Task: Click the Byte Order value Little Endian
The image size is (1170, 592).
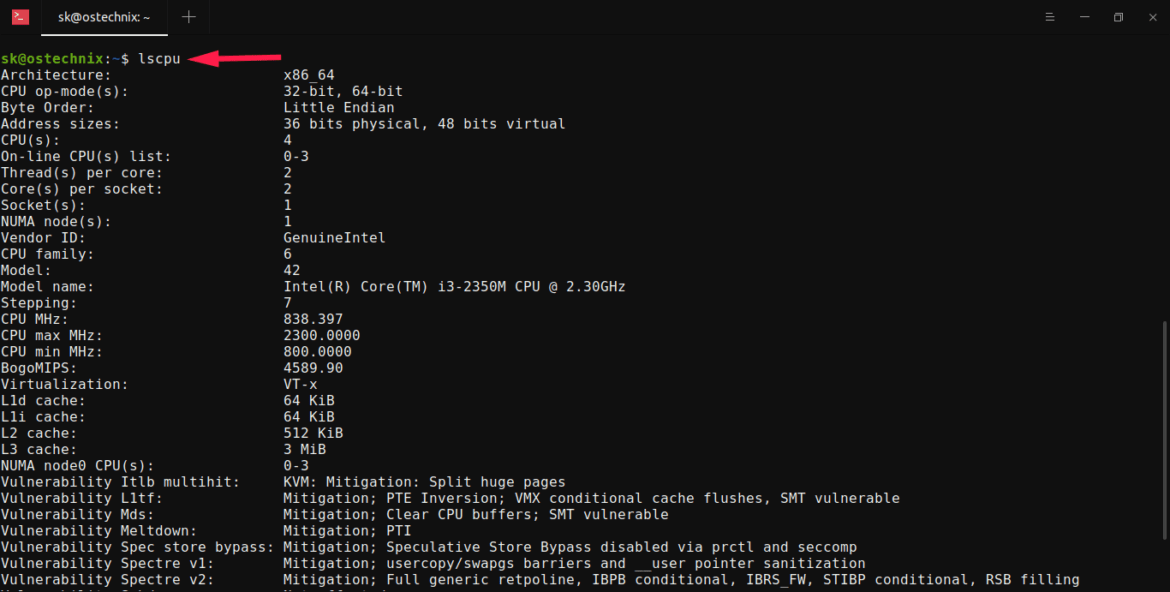Action: tap(338, 107)
